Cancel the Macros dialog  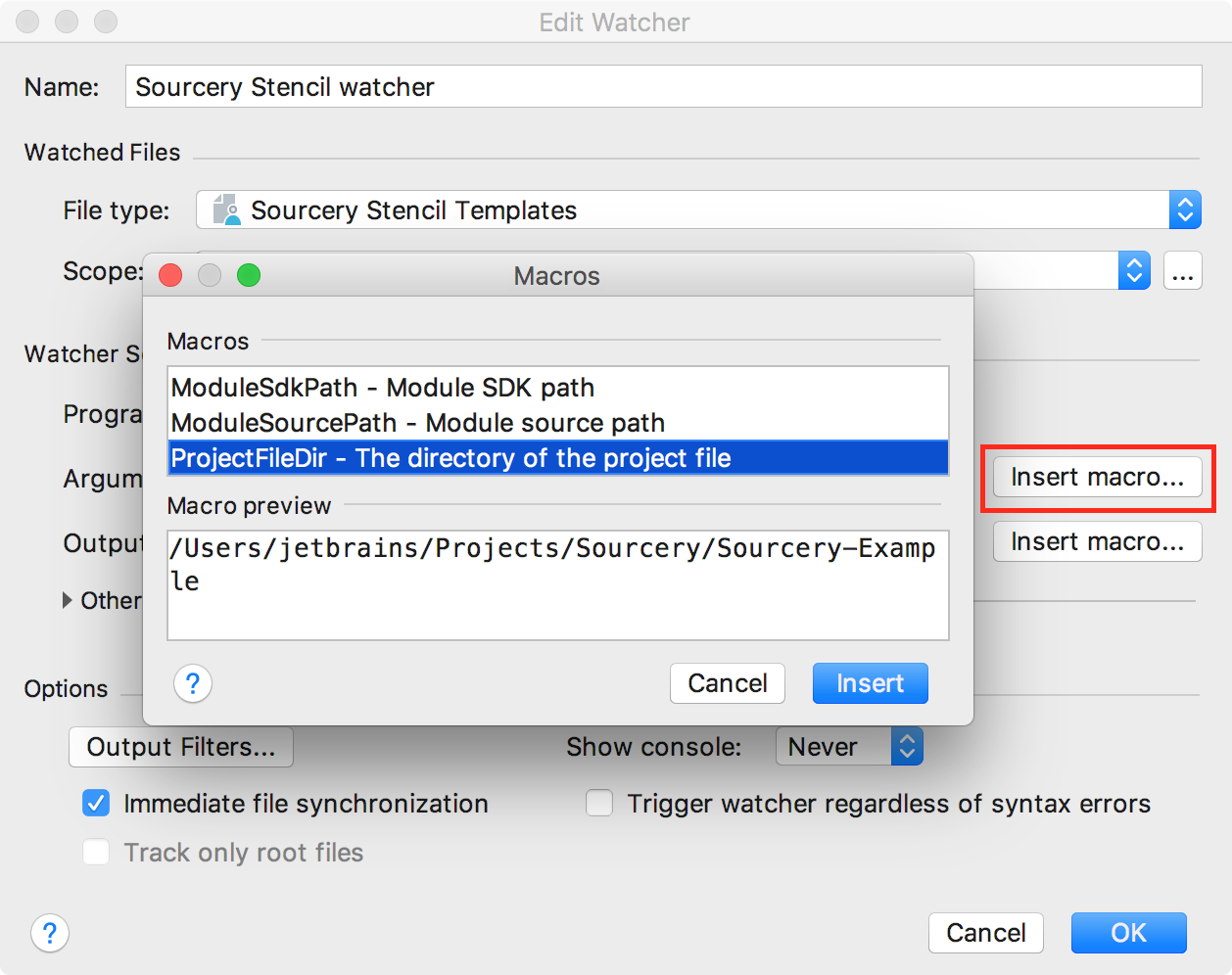pyautogui.click(x=727, y=683)
